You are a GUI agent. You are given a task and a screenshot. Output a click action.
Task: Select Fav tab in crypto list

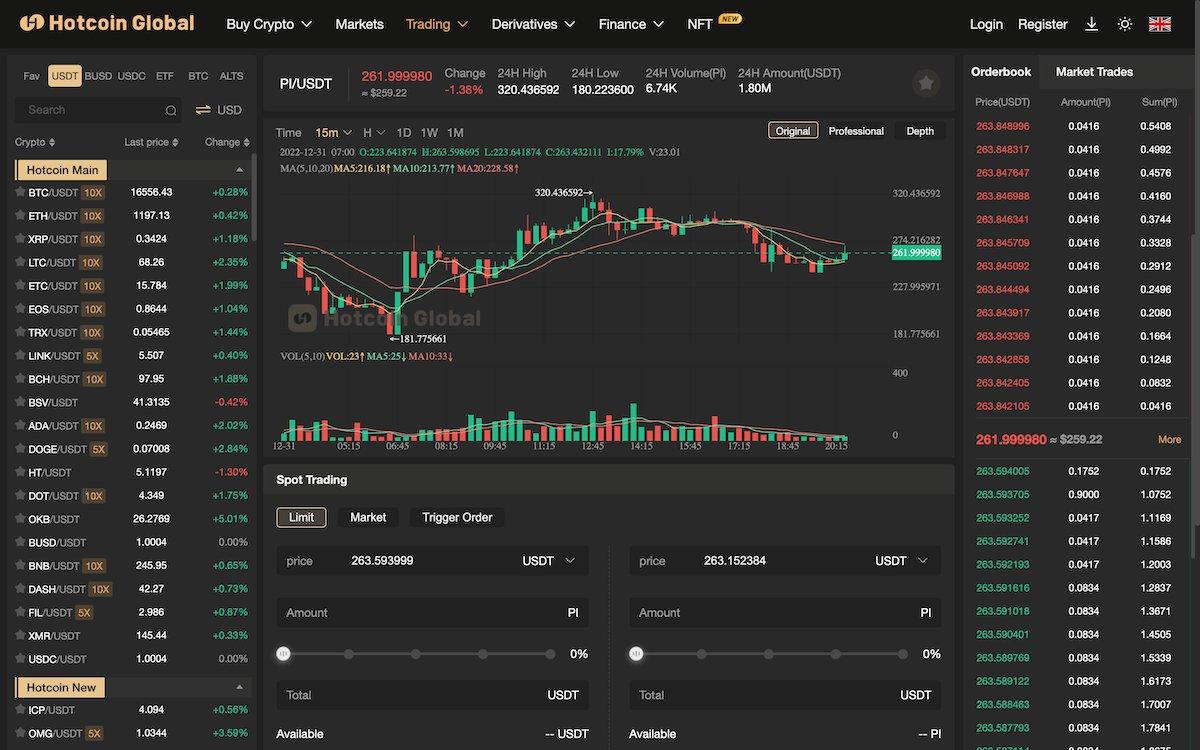coord(32,76)
